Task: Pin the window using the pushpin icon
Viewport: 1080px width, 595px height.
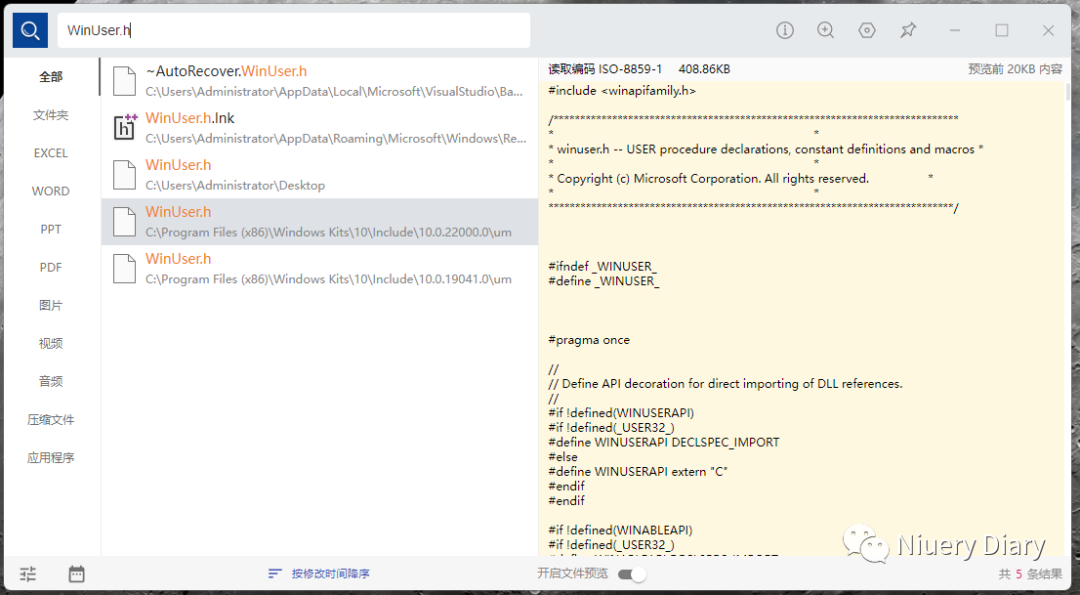Action: pos(908,30)
